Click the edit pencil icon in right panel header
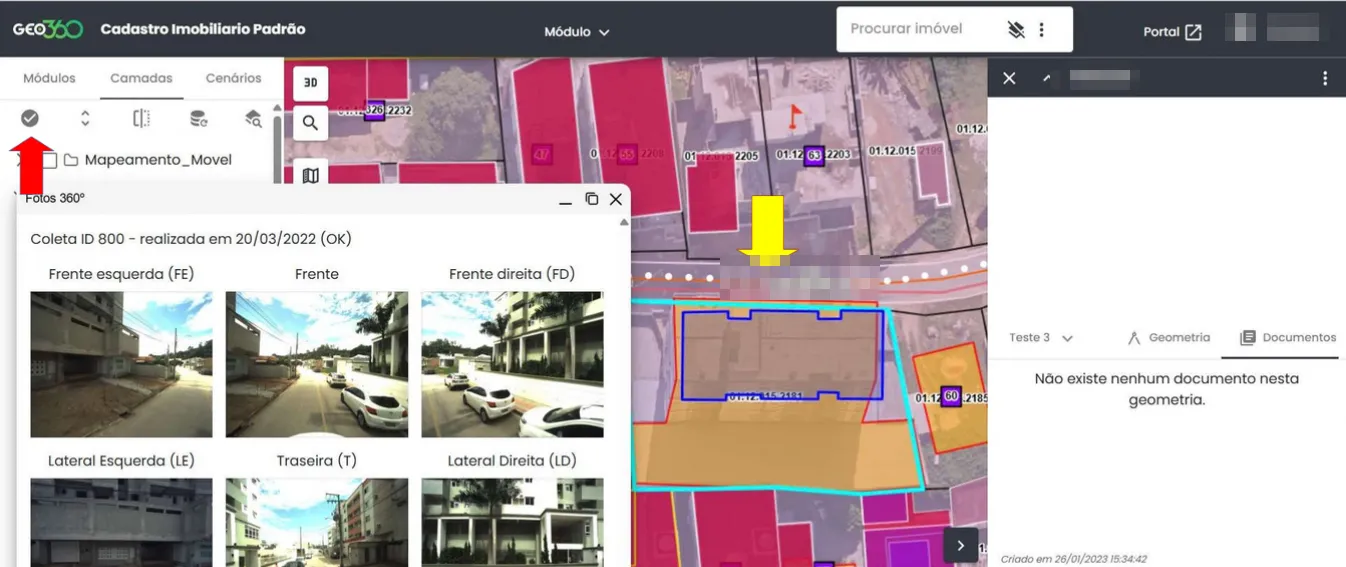 coord(1046,77)
